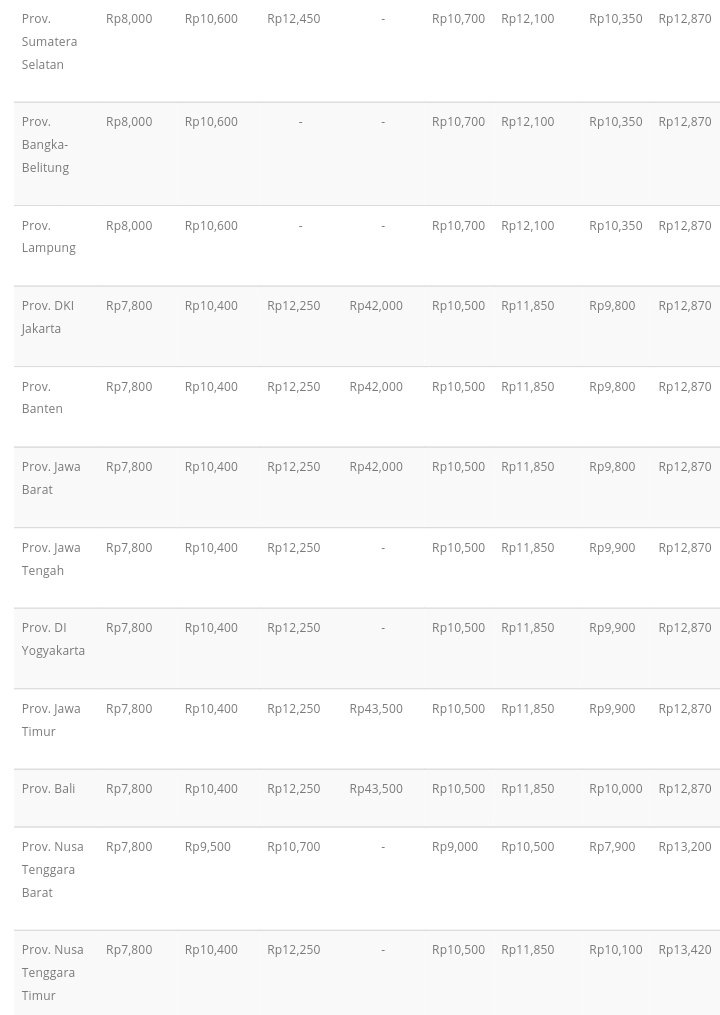
Task: Click the Prov. Sumatera Selatan row label
Action: (x=49, y=41)
